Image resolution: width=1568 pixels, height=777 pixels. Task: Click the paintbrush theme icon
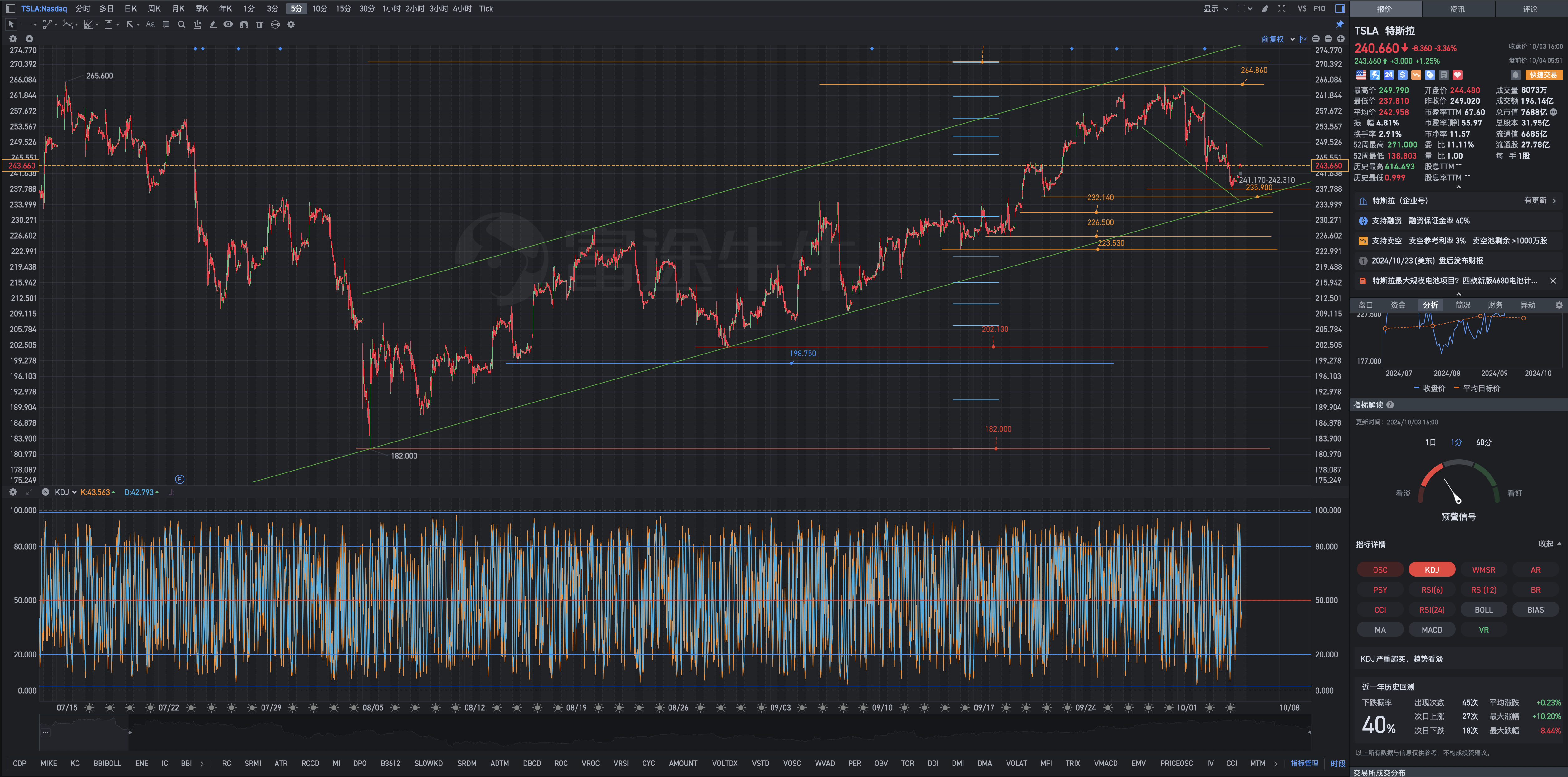(1265, 8)
